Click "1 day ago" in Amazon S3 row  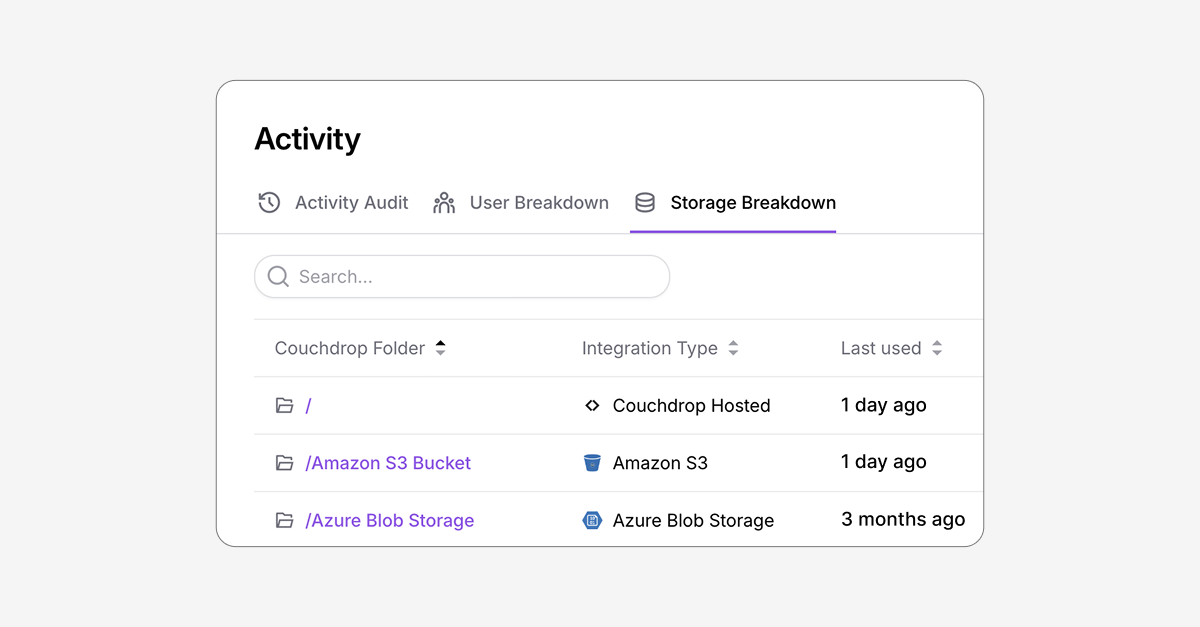884,462
